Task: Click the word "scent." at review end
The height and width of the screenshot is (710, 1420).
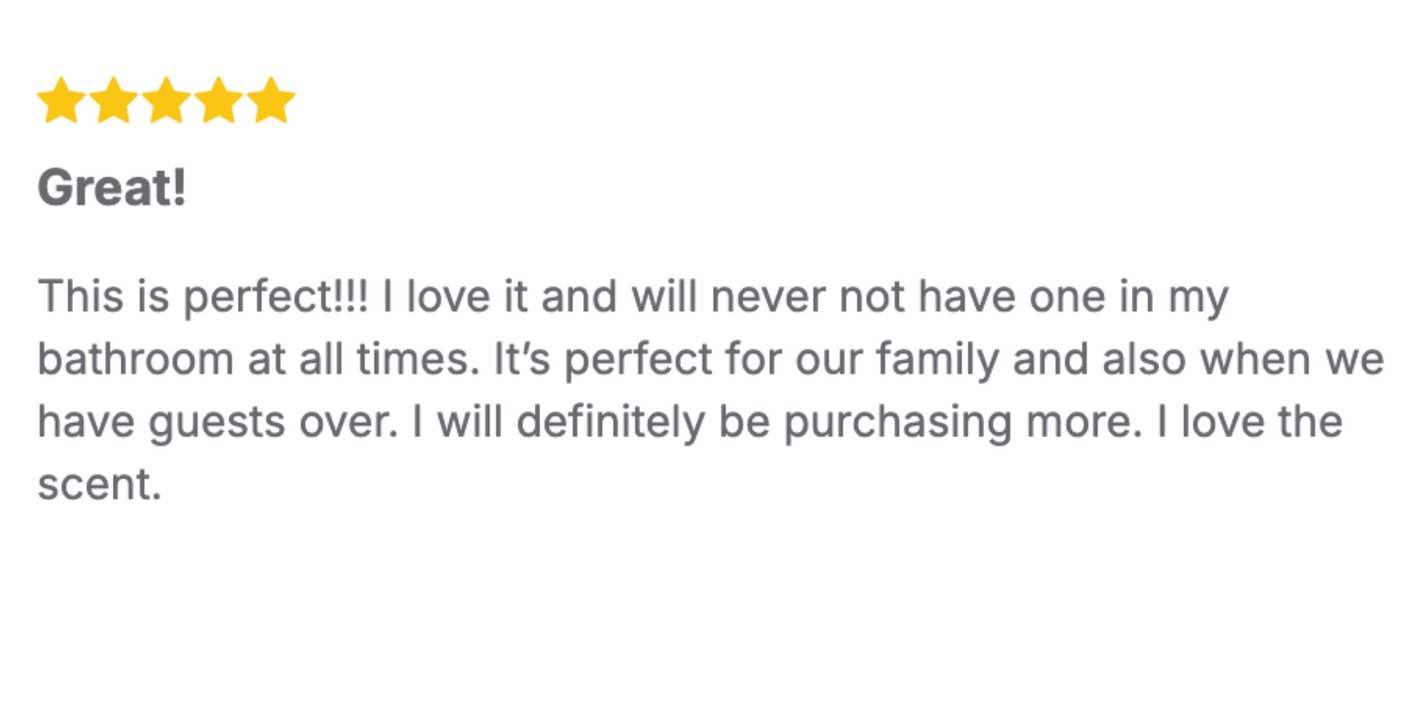Action: tap(99, 485)
